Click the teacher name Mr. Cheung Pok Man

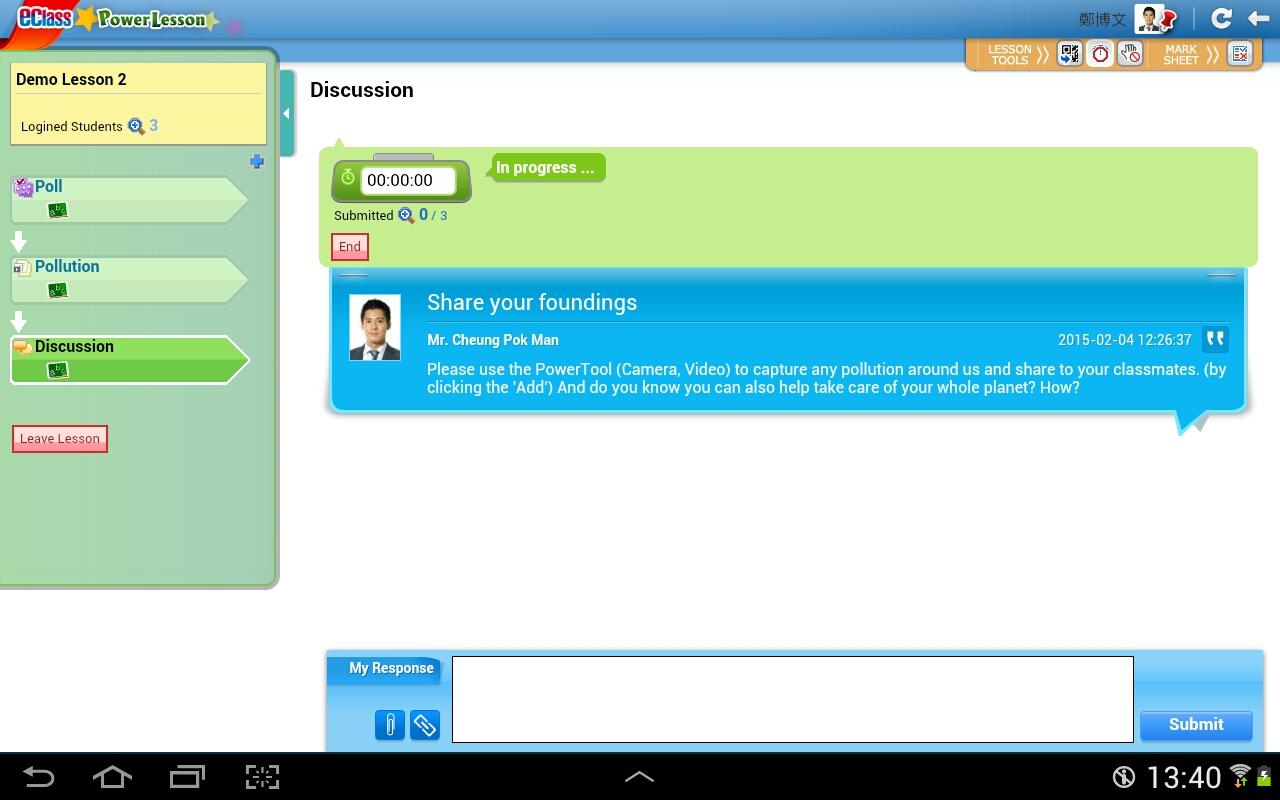pyautogui.click(x=493, y=340)
